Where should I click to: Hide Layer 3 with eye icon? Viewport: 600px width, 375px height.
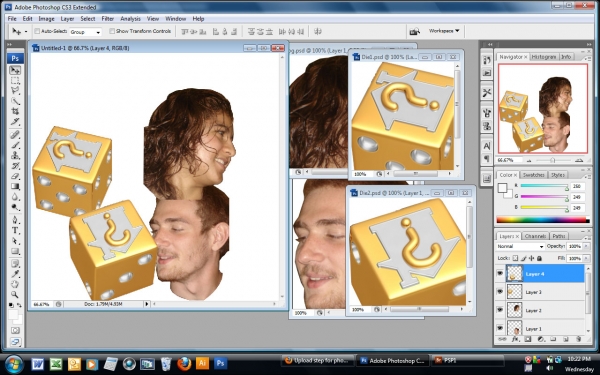pyautogui.click(x=500, y=292)
